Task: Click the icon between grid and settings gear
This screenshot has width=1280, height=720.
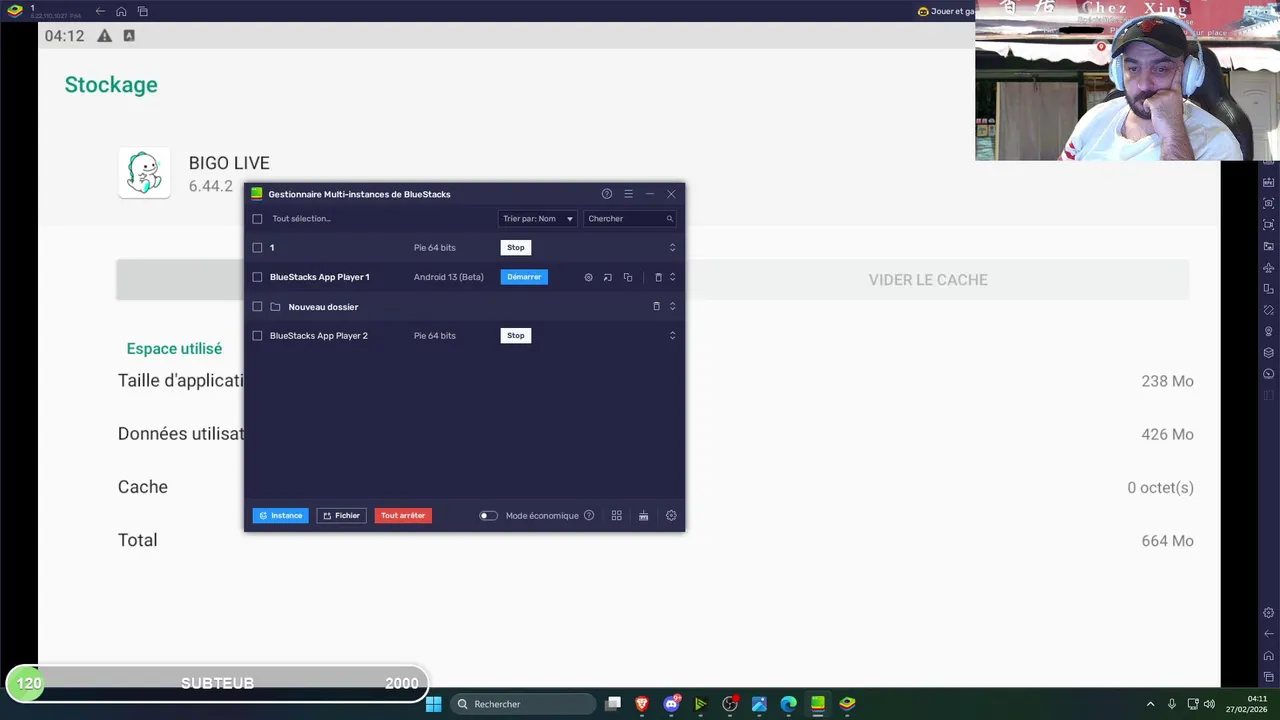Action: click(x=643, y=516)
